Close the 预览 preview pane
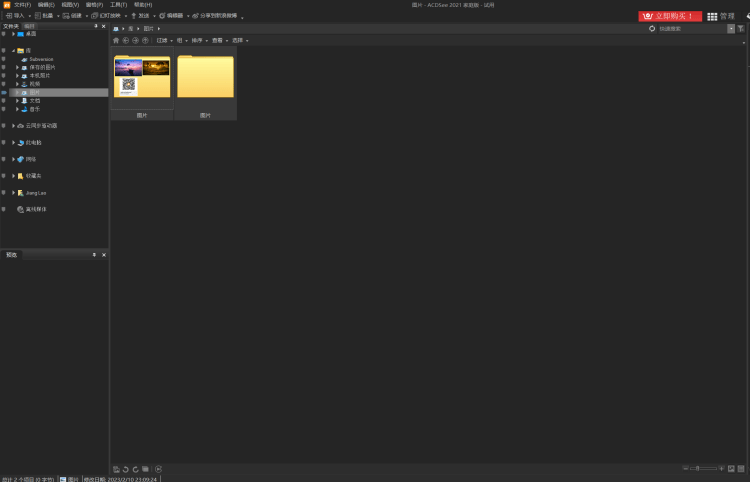Viewport: 750px width, 482px height. [104, 255]
